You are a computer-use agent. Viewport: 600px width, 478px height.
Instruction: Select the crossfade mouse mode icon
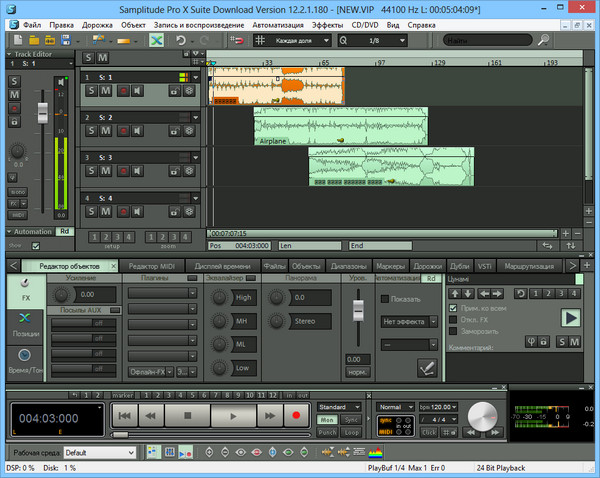[x=157, y=40]
